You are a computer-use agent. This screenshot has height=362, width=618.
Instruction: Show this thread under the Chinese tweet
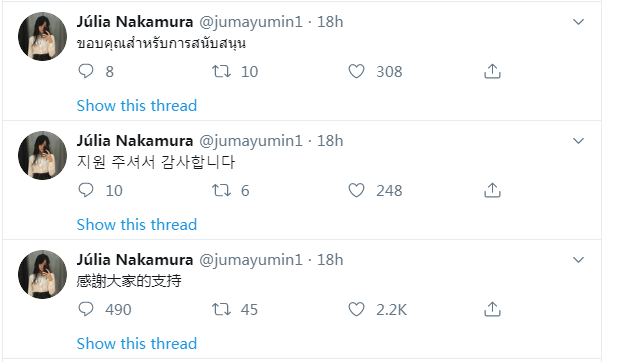coord(137,344)
